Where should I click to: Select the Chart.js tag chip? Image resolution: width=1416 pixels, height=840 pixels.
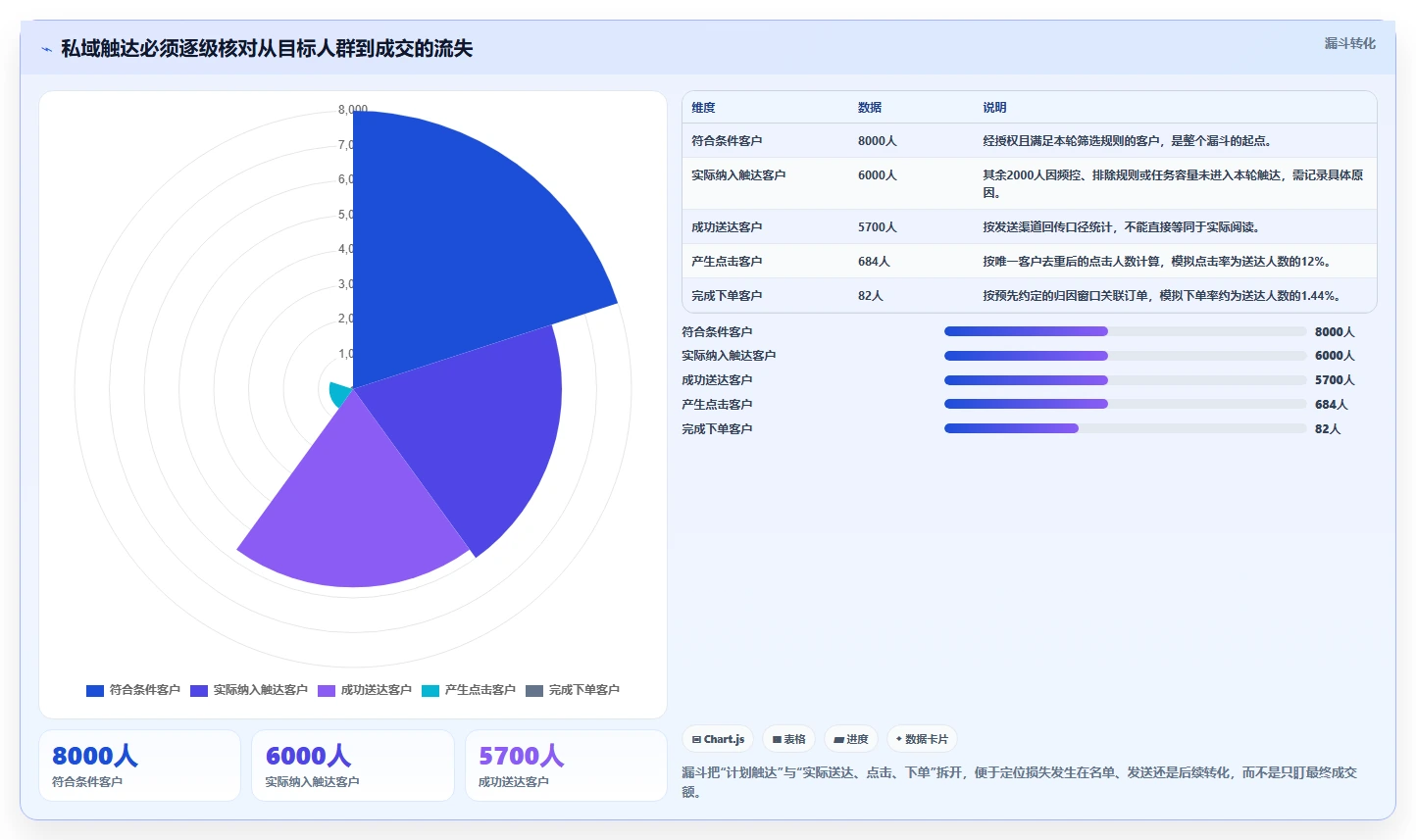click(718, 739)
